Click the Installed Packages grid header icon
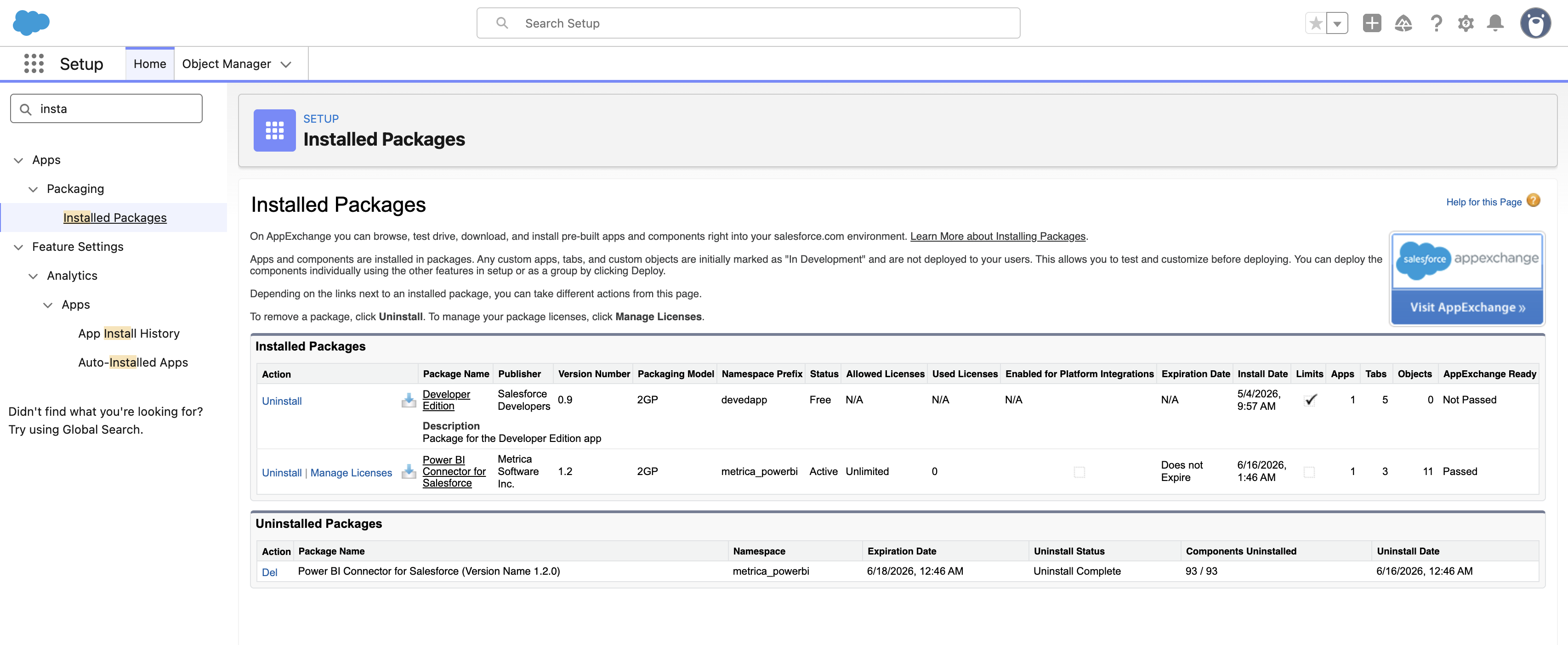1568x645 pixels. click(x=274, y=130)
